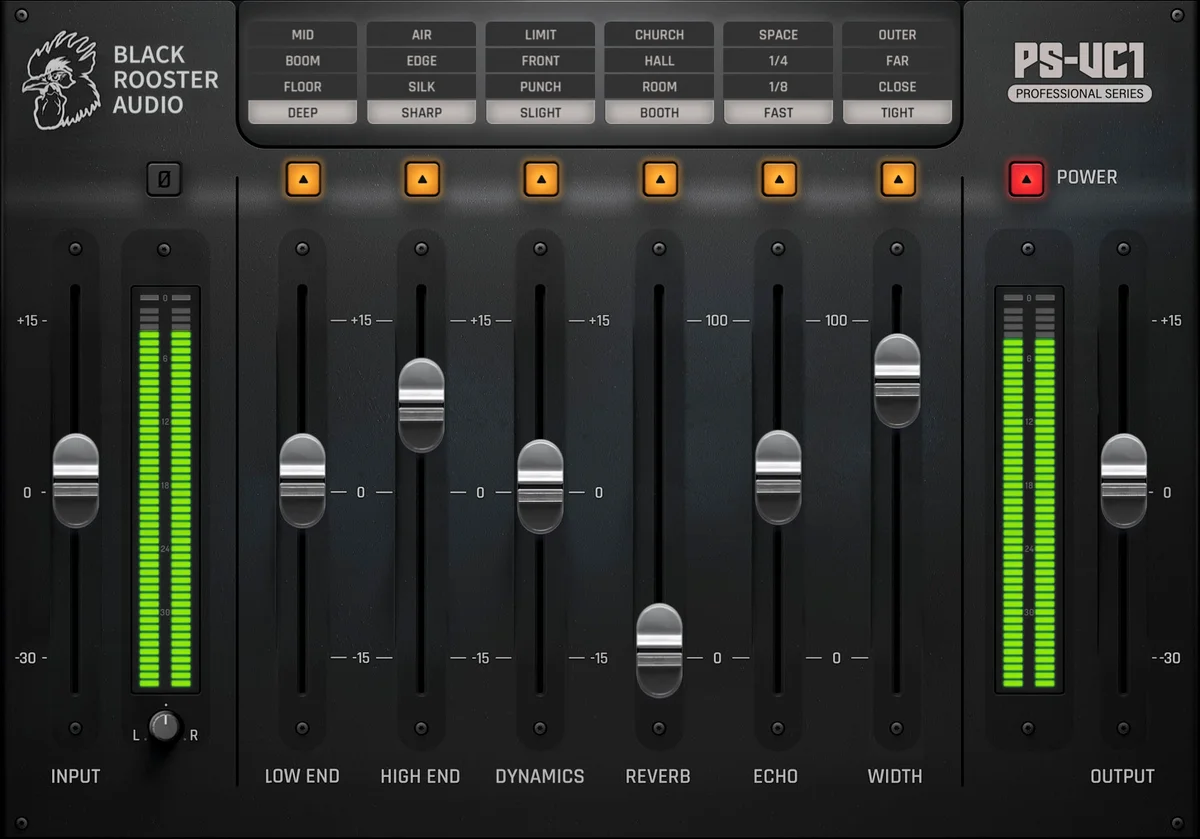This screenshot has height=839, width=1200.
Task: Select the FRONT dynamics mode
Action: tap(540, 60)
